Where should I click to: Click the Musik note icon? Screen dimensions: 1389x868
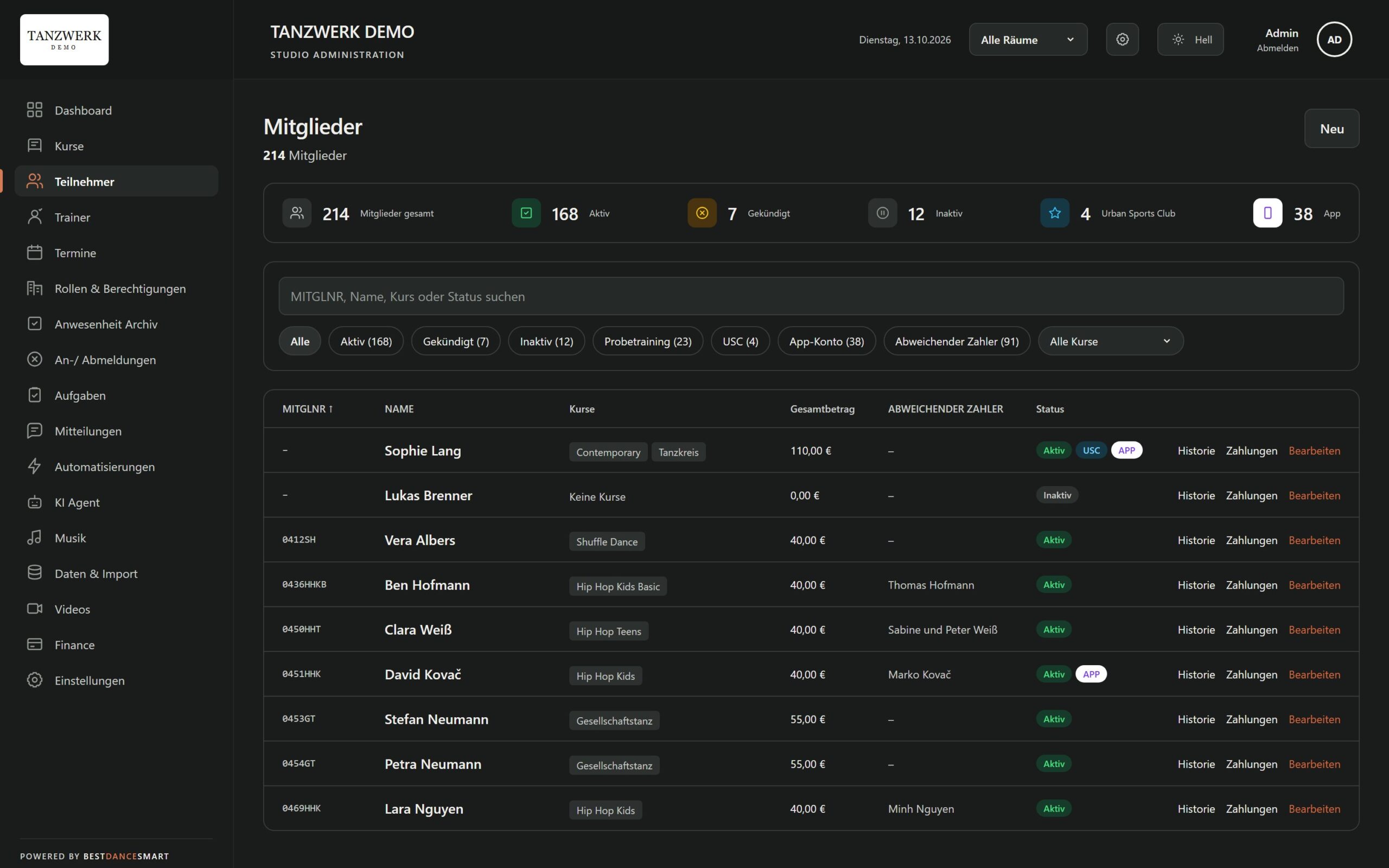coord(34,537)
